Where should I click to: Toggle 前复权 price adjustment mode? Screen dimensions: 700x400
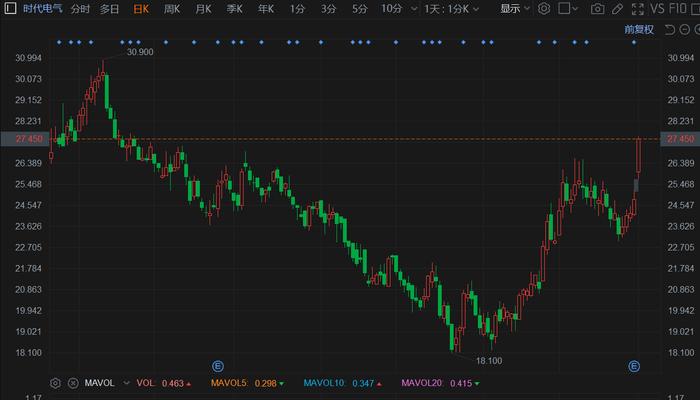point(639,29)
